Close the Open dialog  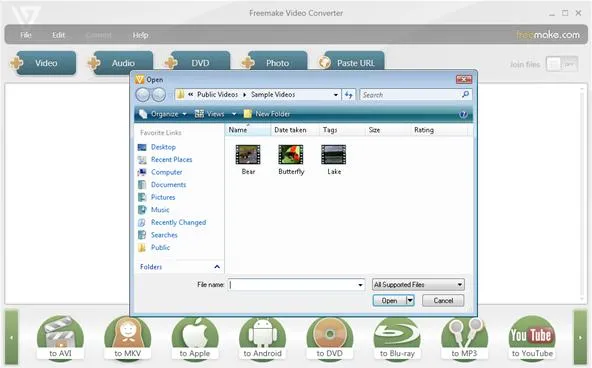[464, 79]
